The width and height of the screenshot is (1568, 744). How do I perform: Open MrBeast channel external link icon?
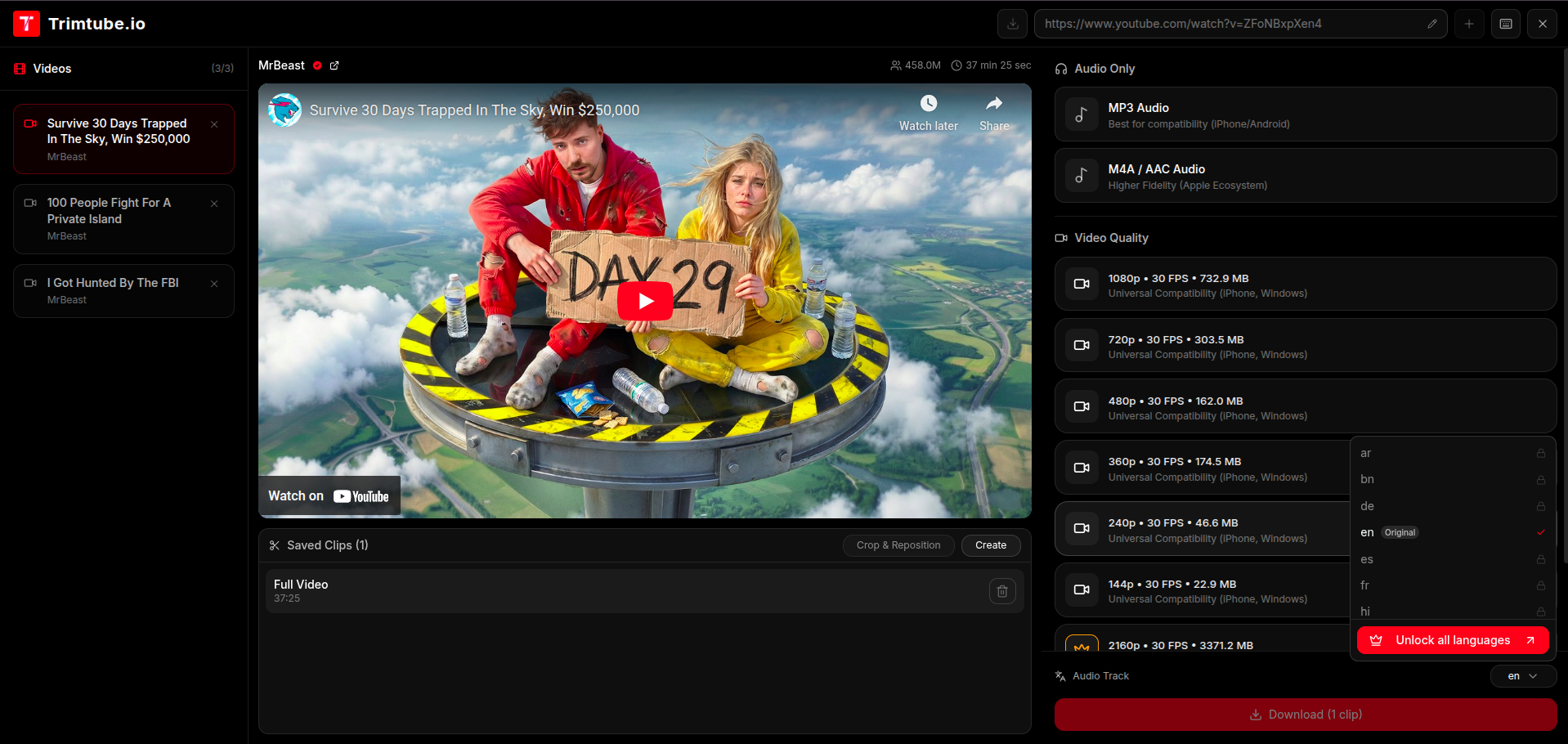click(x=334, y=65)
